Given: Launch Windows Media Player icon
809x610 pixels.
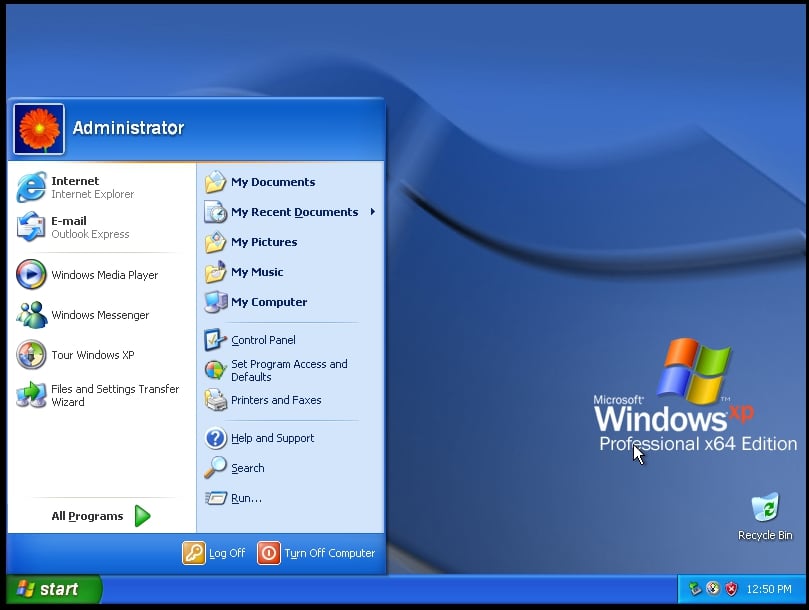Looking at the screenshot, I should pos(31,275).
